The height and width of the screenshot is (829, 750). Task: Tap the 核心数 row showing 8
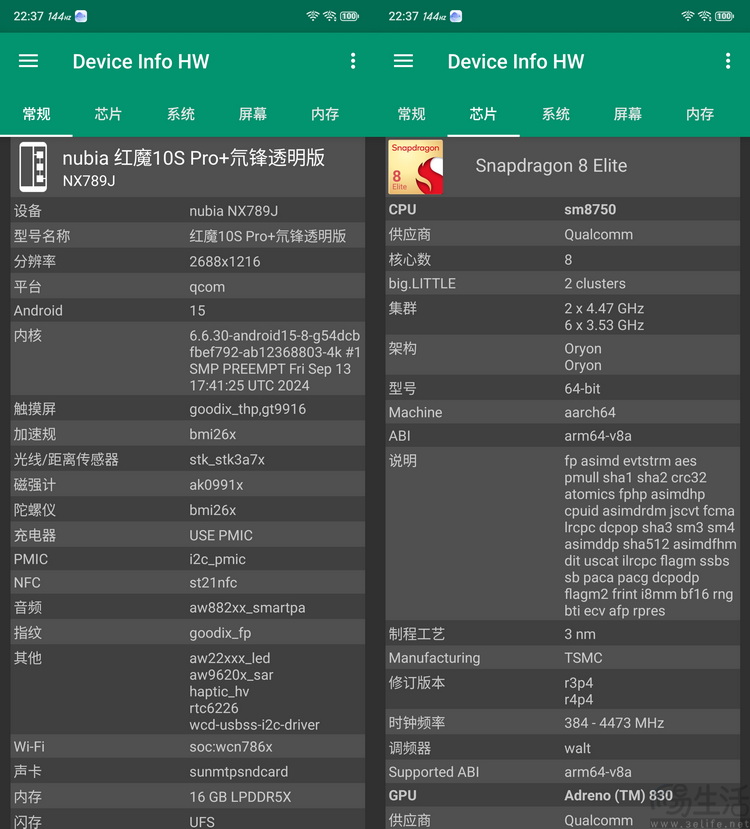562,260
